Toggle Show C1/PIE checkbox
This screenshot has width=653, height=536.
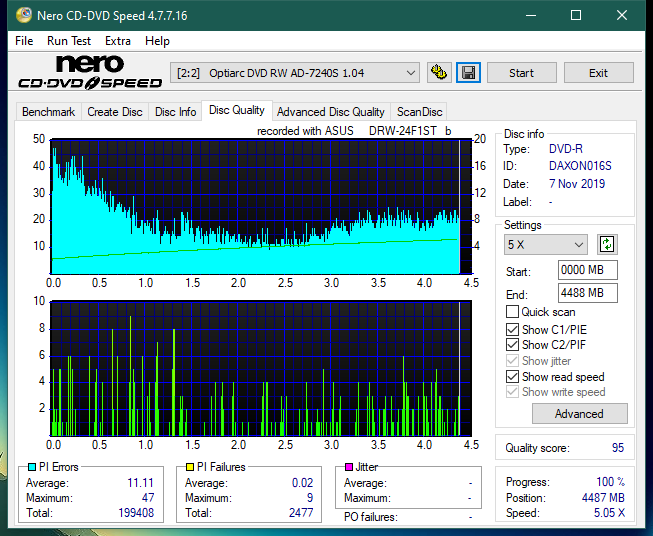512,329
